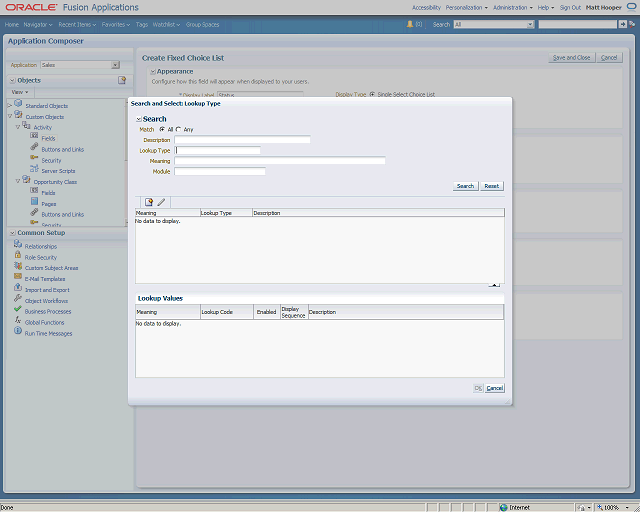Click the Server Scripts icon
This screenshot has height=512, width=640.
(34, 168)
